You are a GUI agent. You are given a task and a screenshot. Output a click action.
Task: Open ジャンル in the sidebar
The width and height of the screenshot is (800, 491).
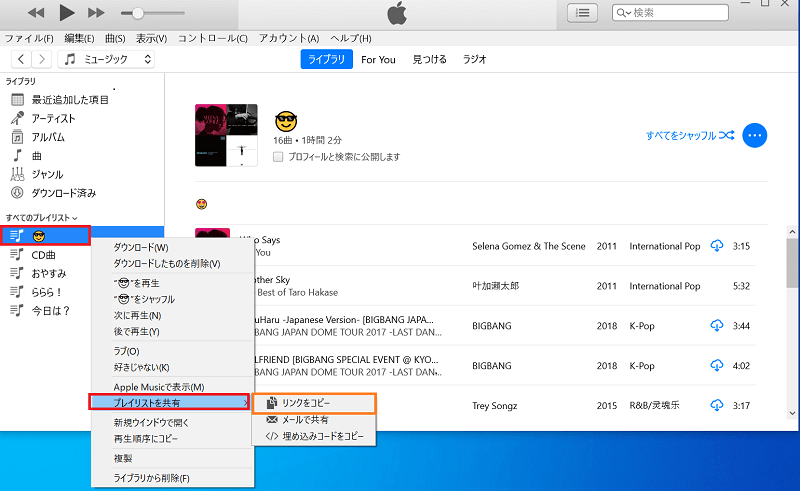coord(47,175)
